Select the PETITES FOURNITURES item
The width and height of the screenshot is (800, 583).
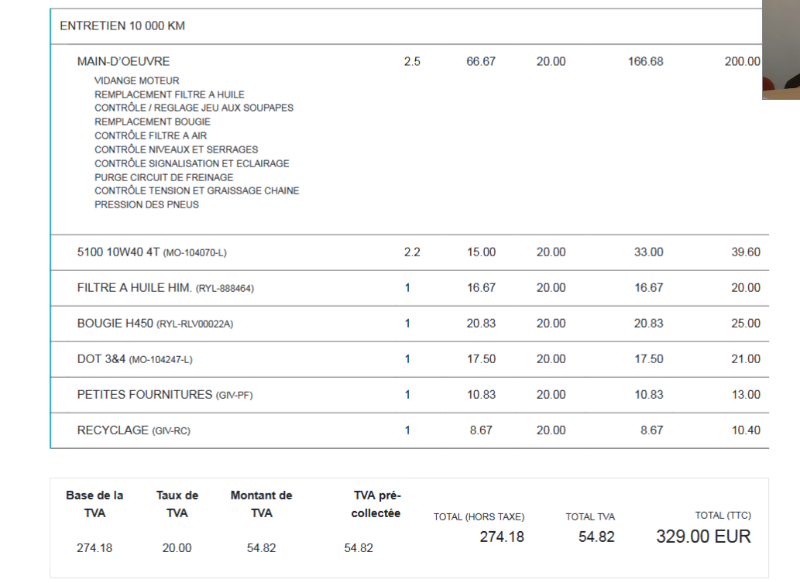pos(164,395)
